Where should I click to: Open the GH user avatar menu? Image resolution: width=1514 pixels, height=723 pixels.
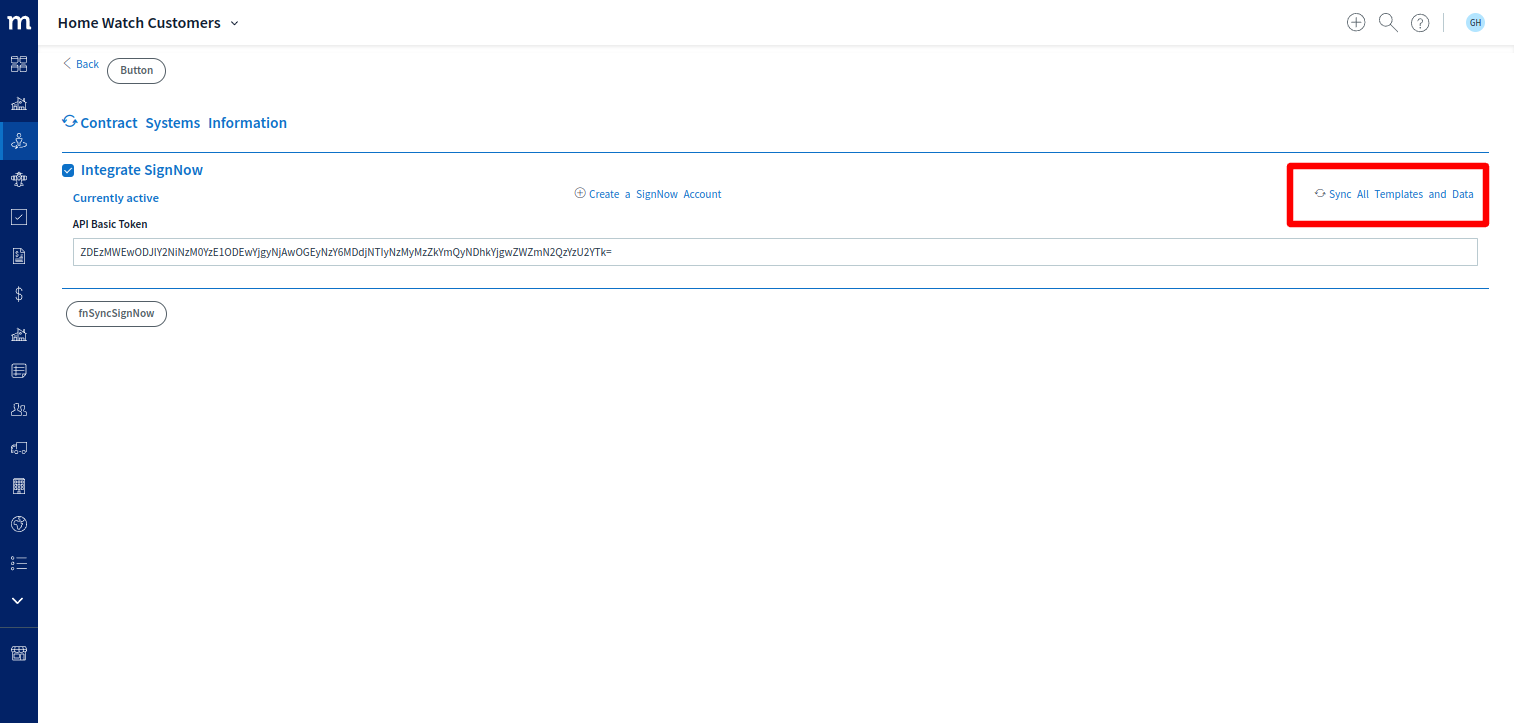click(x=1475, y=22)
